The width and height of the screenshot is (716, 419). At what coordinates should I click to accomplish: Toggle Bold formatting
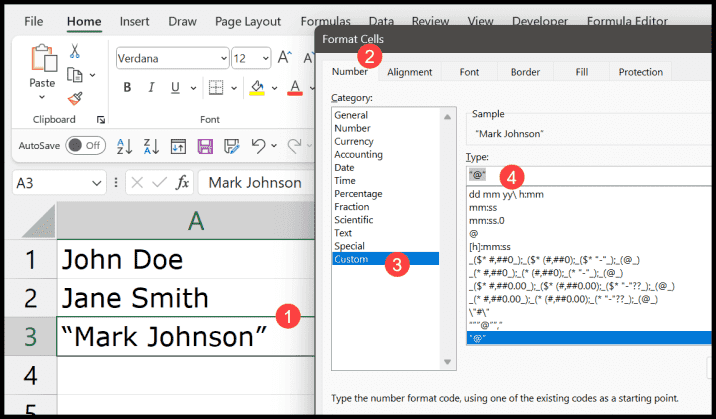(127, 88)
